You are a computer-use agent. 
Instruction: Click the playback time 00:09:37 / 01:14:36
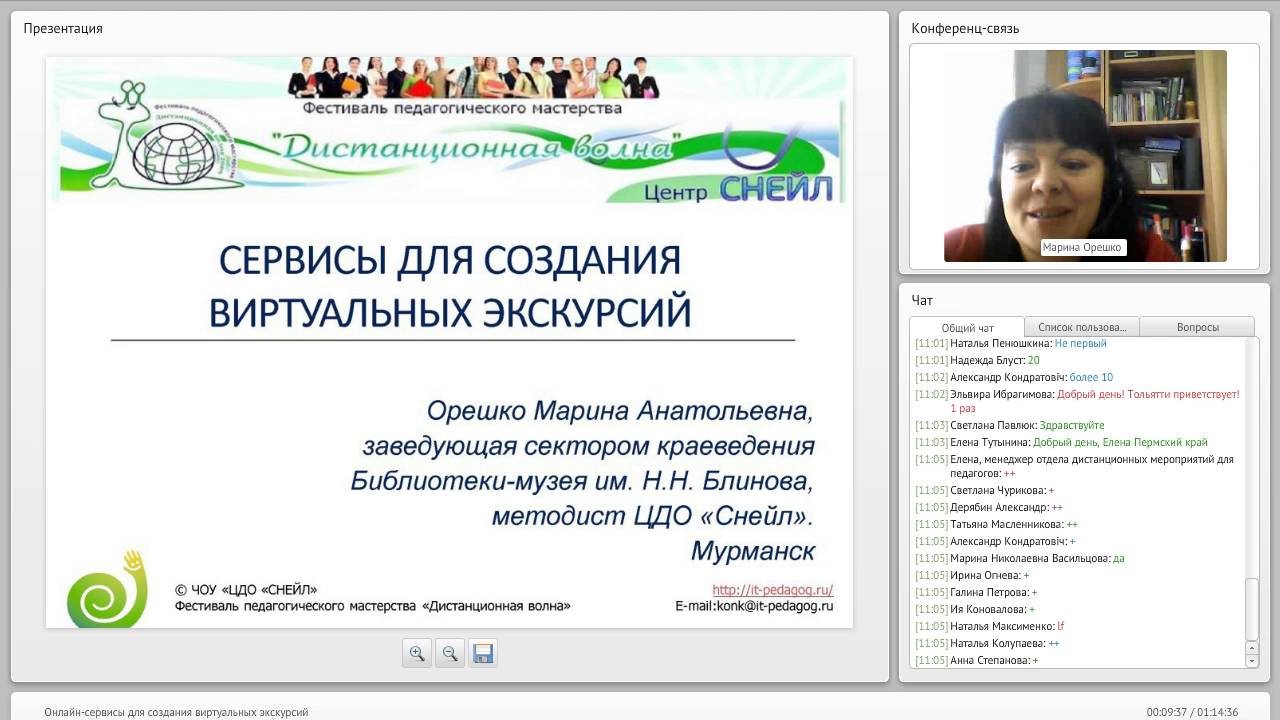pos(1192,713)
